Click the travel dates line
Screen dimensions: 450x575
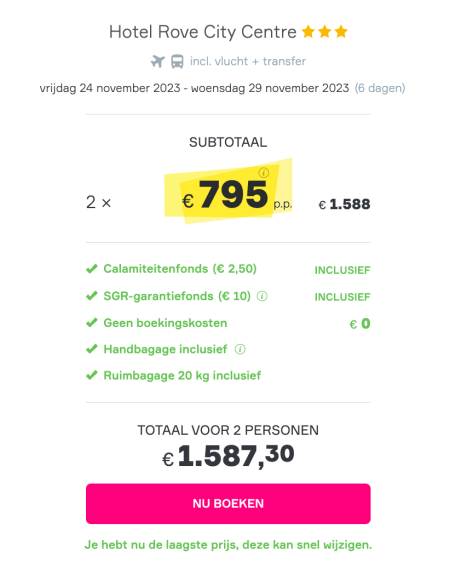tap(194, 88)
